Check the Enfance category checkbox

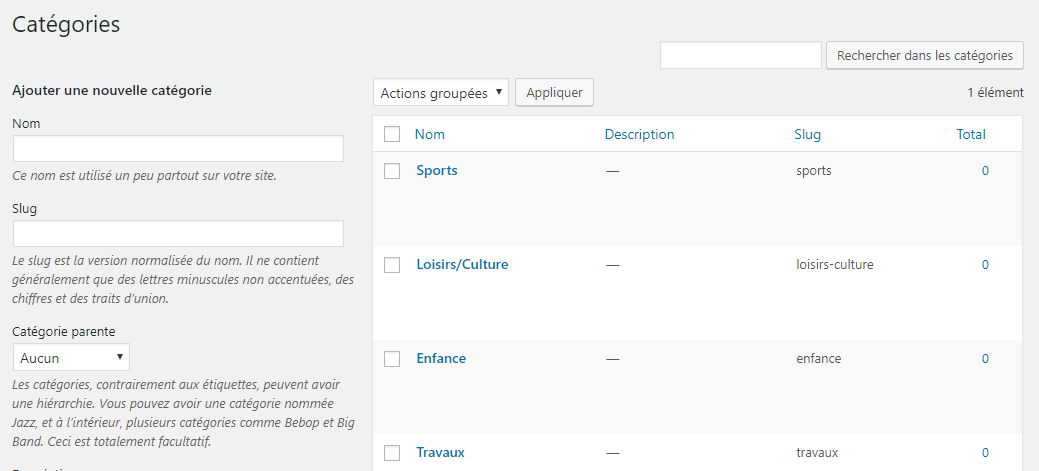coord(392,359)
